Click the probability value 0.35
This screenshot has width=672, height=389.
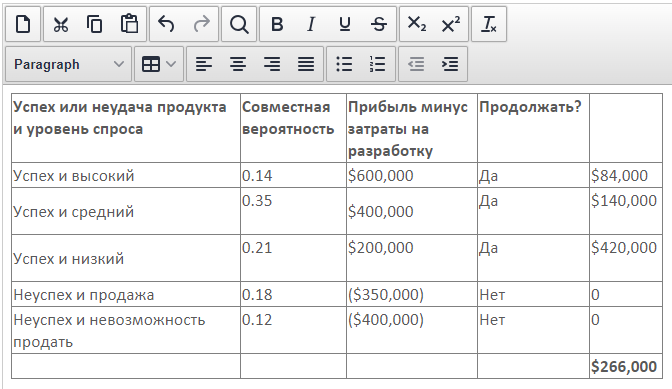pos(257,200)
